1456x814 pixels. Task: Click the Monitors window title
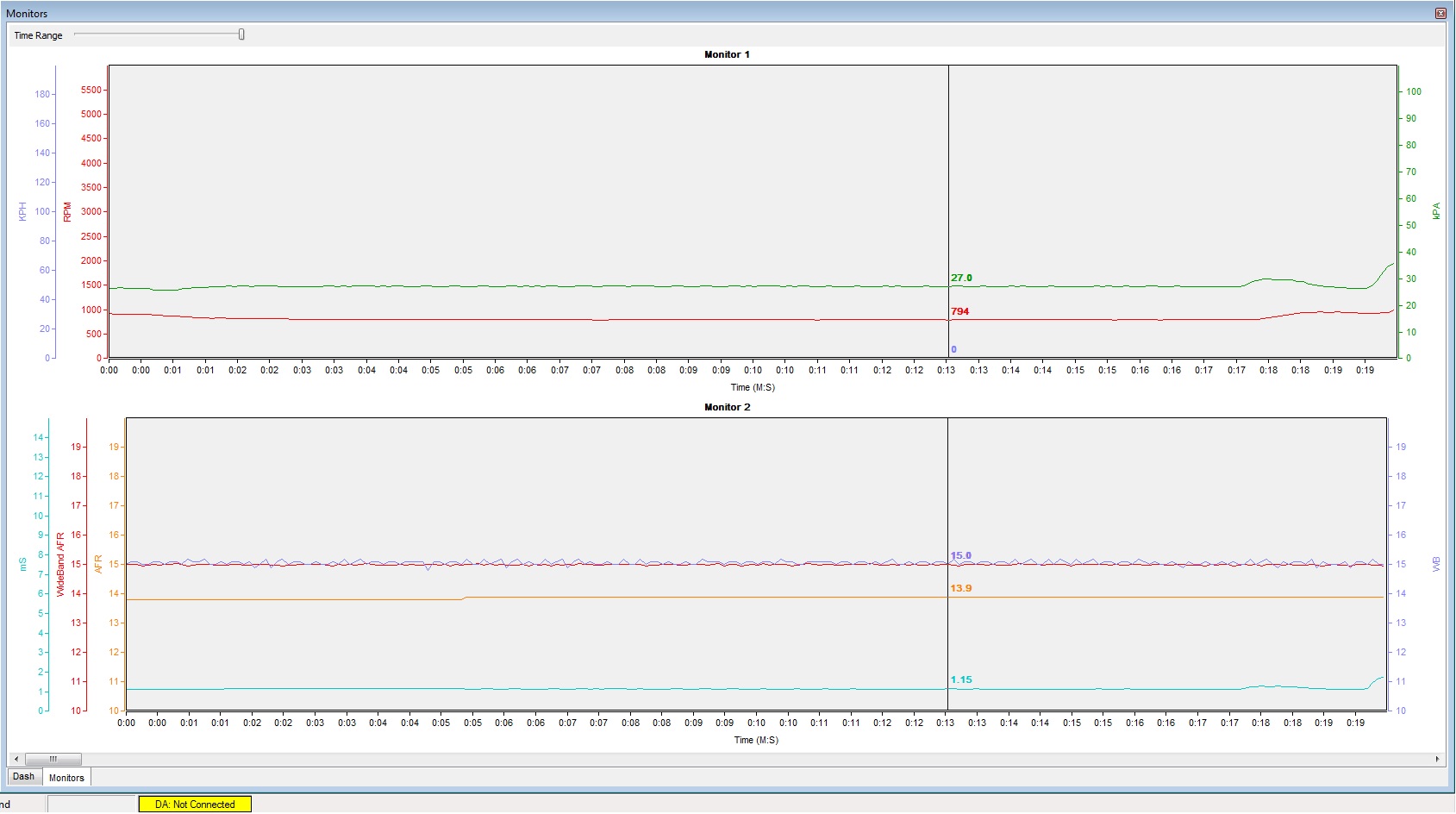[27, 14]
